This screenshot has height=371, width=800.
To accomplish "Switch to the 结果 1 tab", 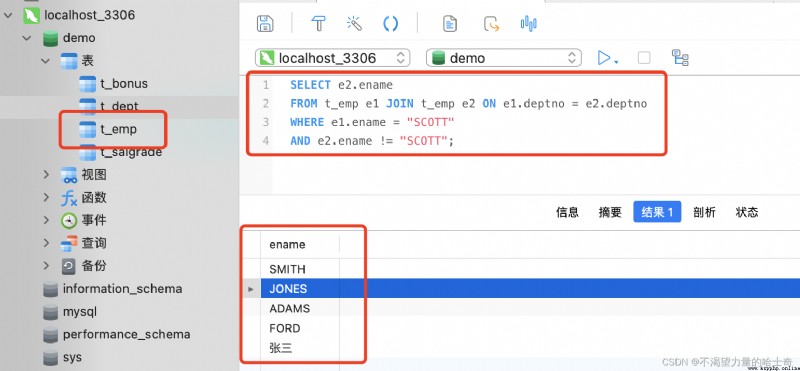I will (x=657, y=211).
